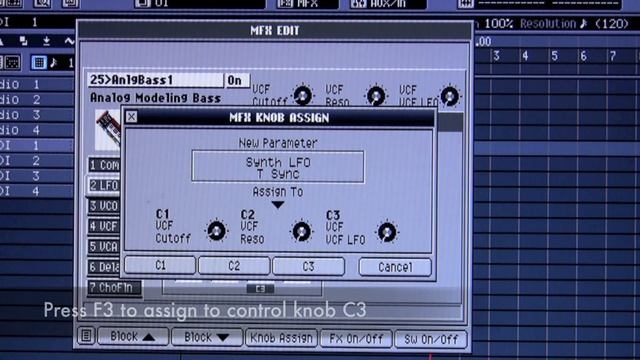Click the Analog Modeling Bass thumbnail image
The image size is (640, 360).
tap(108, 129)
